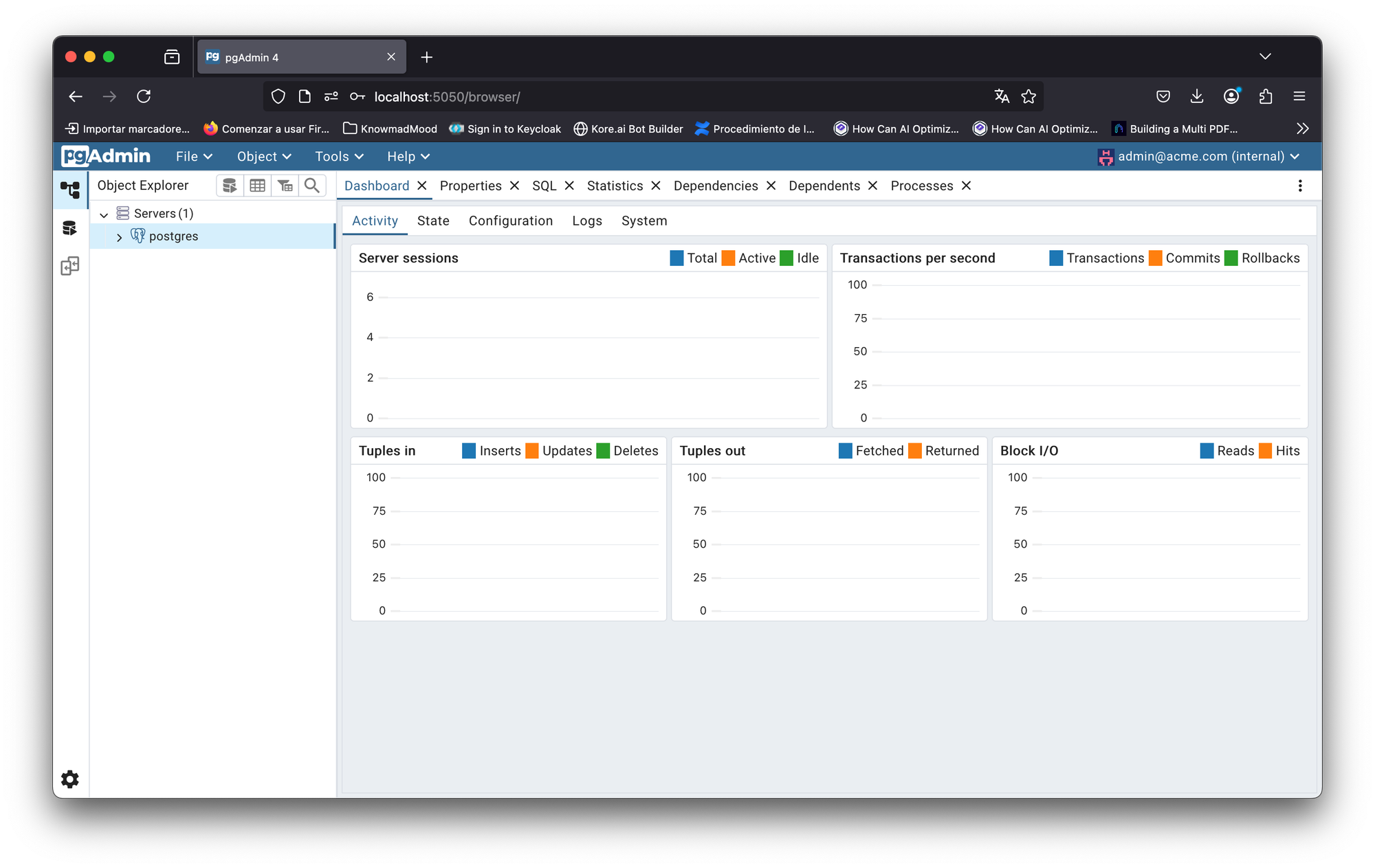
Task: Toggle the Hits legend in Block I/O
Action: click(1287, 451)
